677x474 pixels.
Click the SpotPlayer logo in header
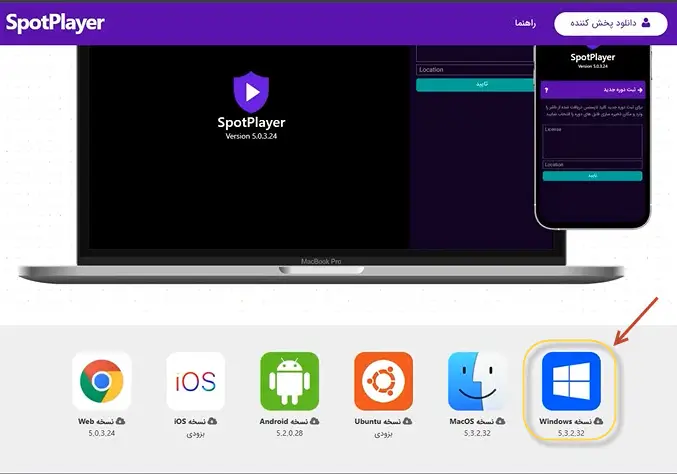55,23
